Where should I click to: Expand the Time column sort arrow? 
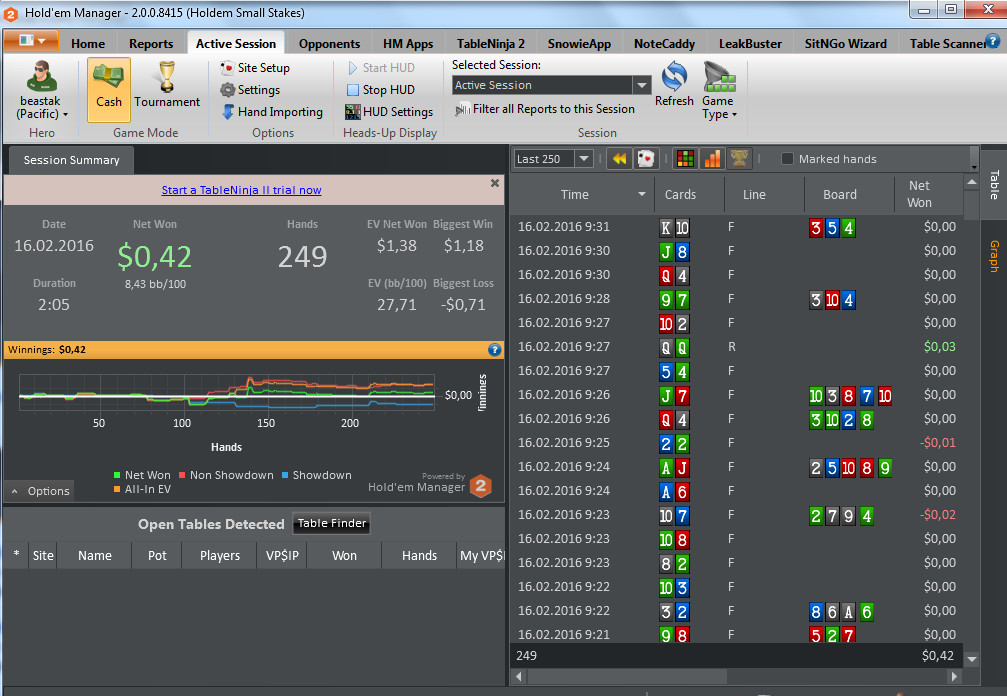(x=642, y=194)
